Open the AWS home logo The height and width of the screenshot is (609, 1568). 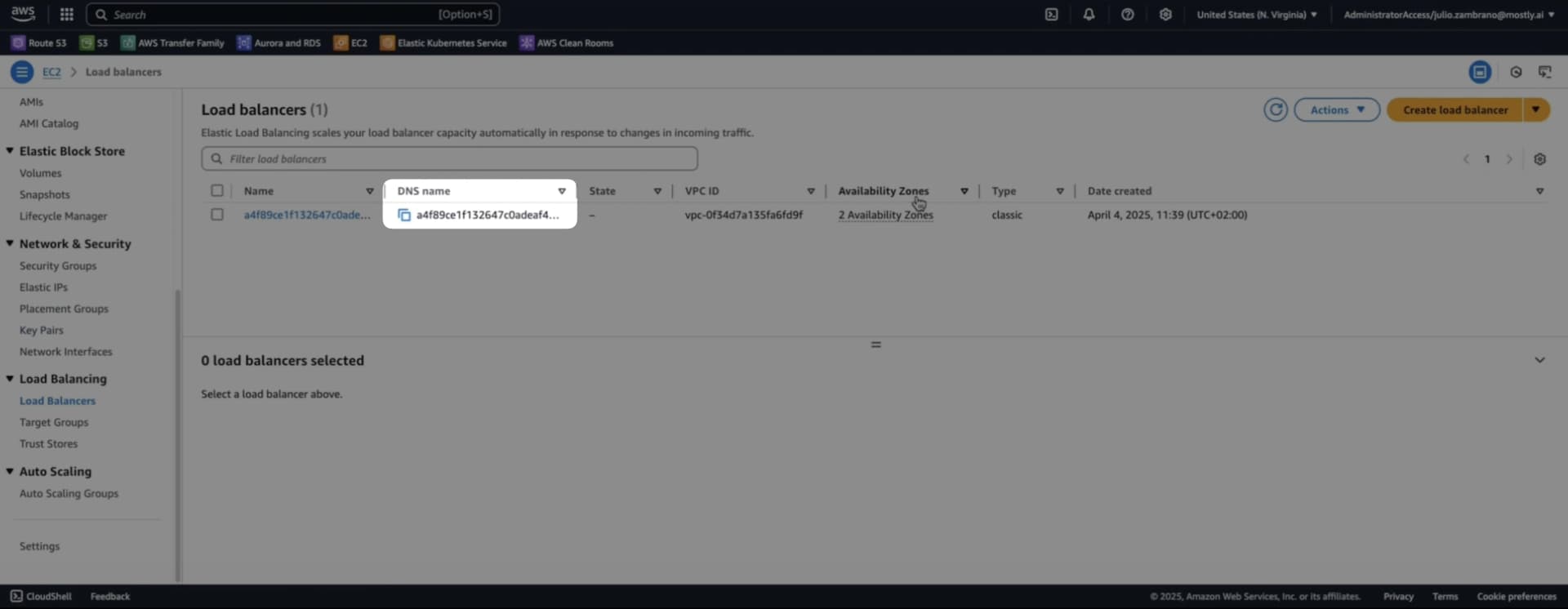pyautogui.click(x=23, y=14)
